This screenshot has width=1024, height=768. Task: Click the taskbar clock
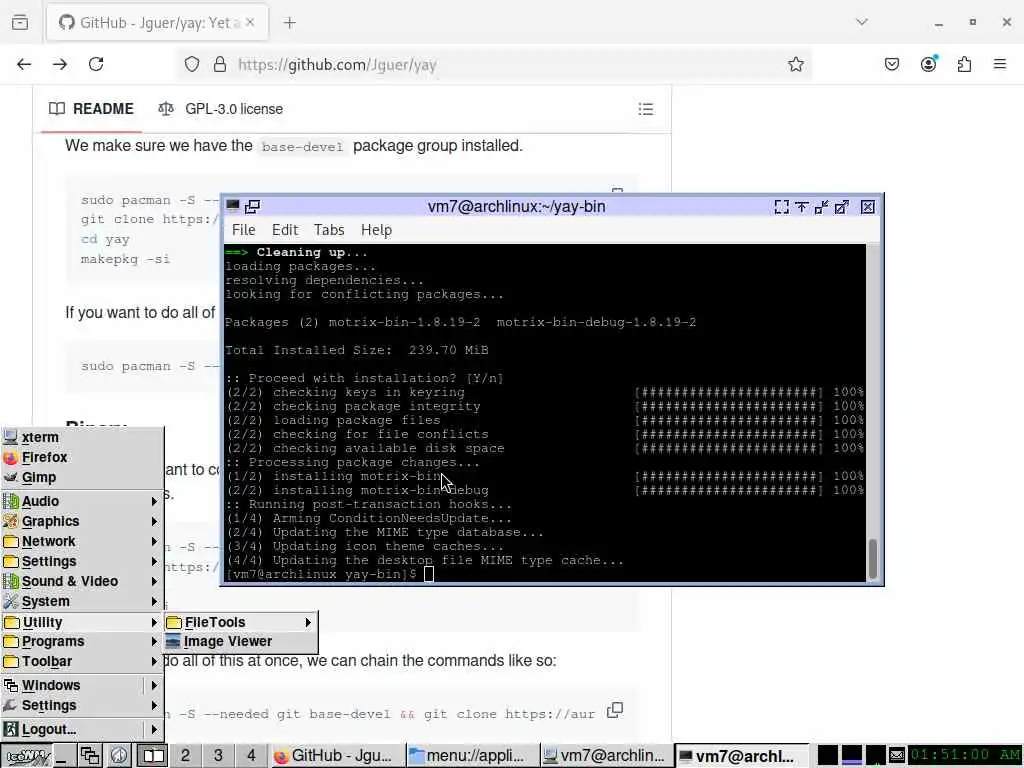[965, 755]
